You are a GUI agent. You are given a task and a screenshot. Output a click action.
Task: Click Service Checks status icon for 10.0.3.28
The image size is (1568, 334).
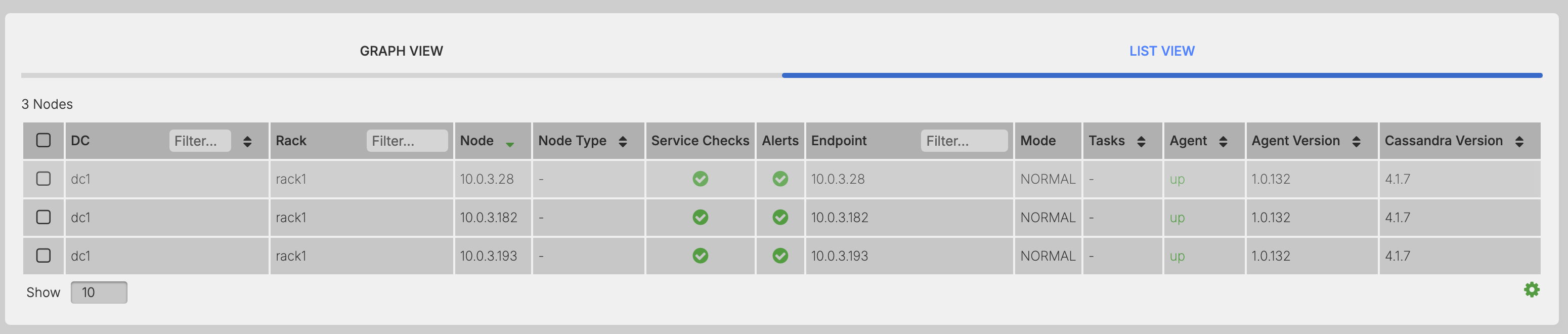pos(700,179)
